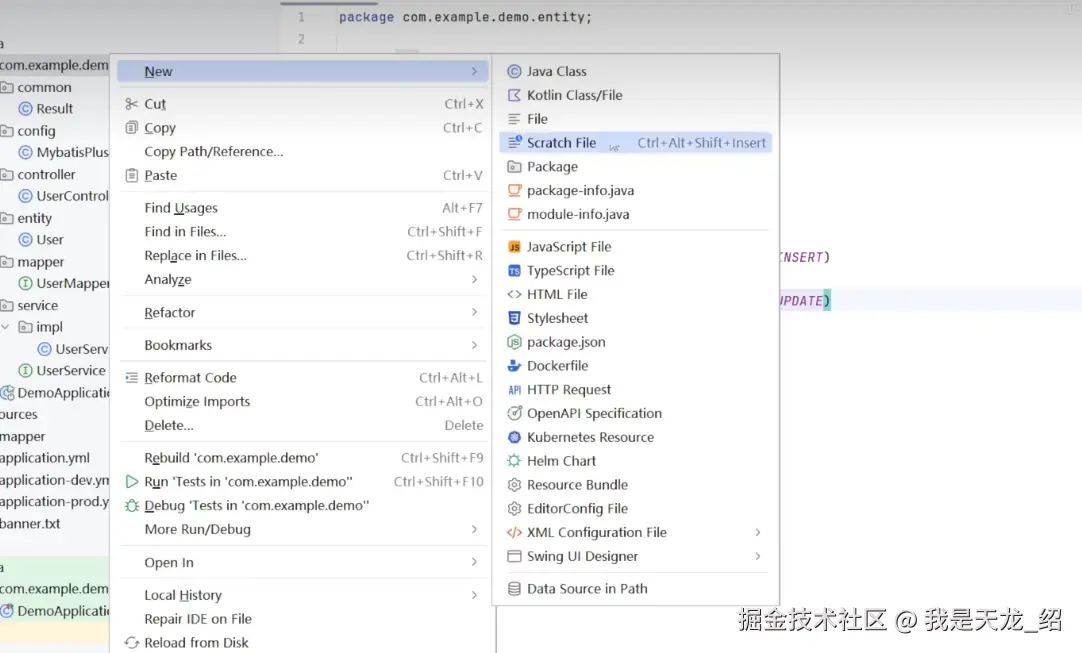
Task: Click the package.json icon
Action: (x=514, y=342)
